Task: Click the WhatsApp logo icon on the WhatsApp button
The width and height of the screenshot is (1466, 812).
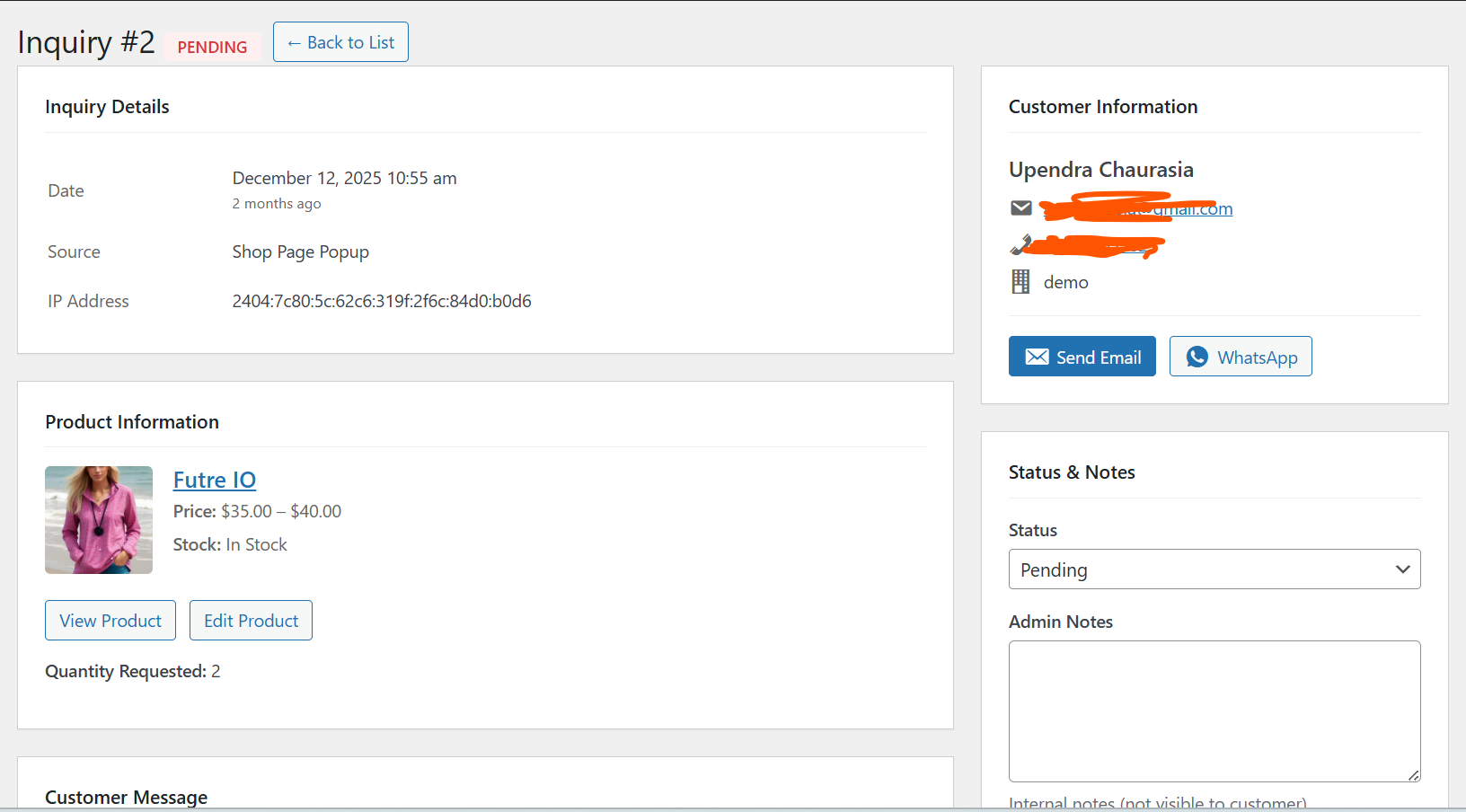Action: click(1197, 356)
